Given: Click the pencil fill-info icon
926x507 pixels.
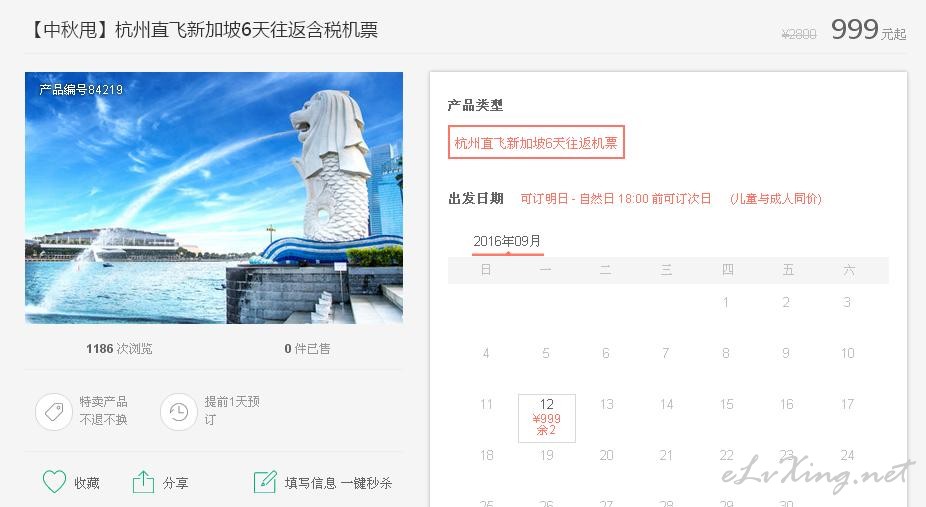Looking at the screenshot, I should pyautogui.click(x=265, y=482).
